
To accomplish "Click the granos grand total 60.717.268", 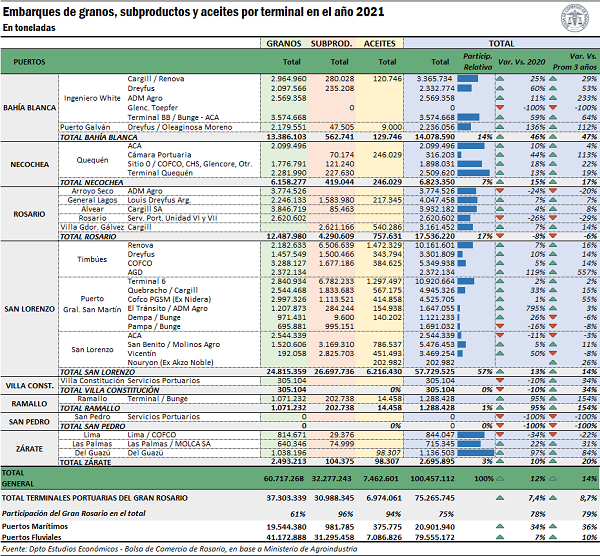I will [284, 479].
